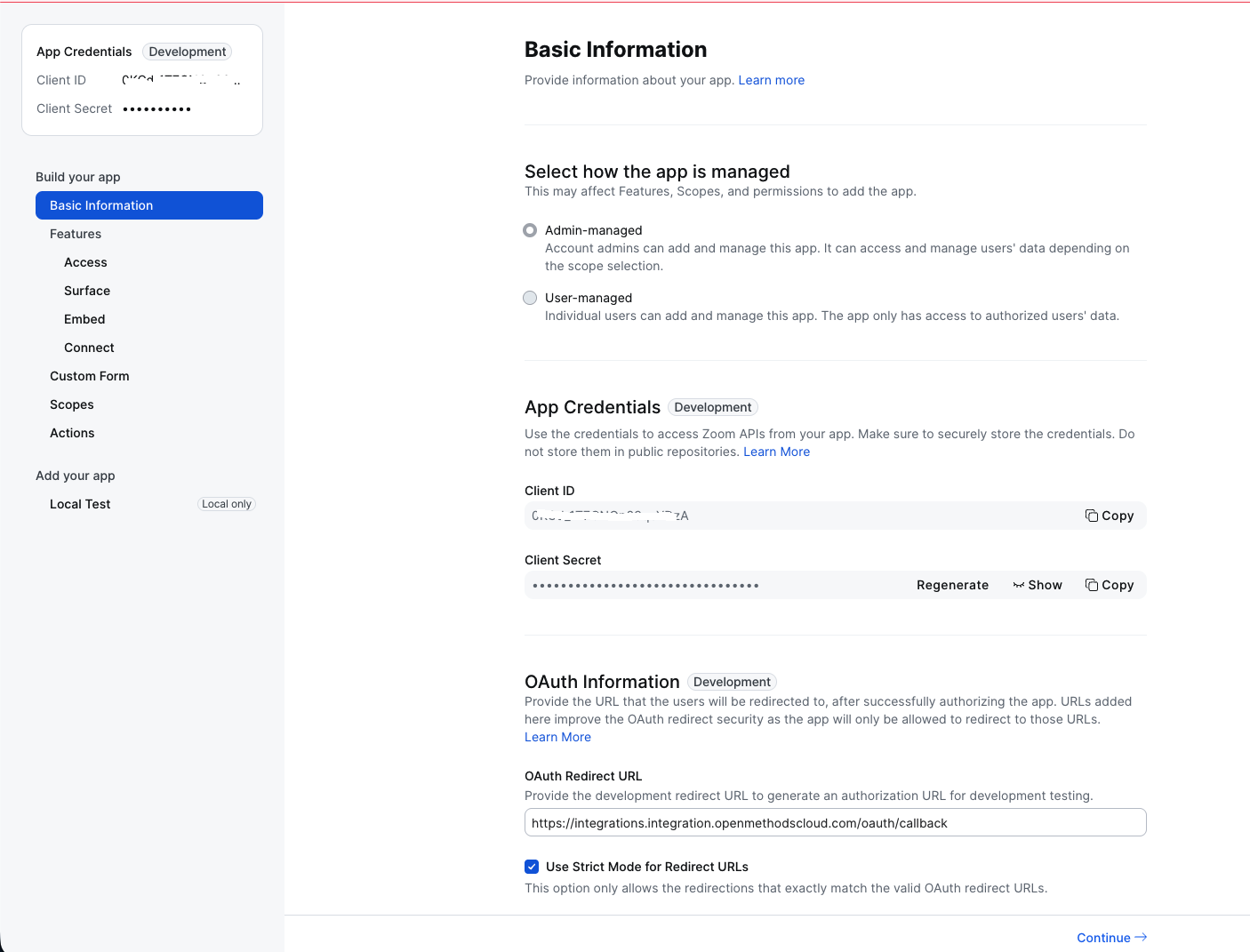
Task: Click the Local only badge
Action: (x=227, y=504)
